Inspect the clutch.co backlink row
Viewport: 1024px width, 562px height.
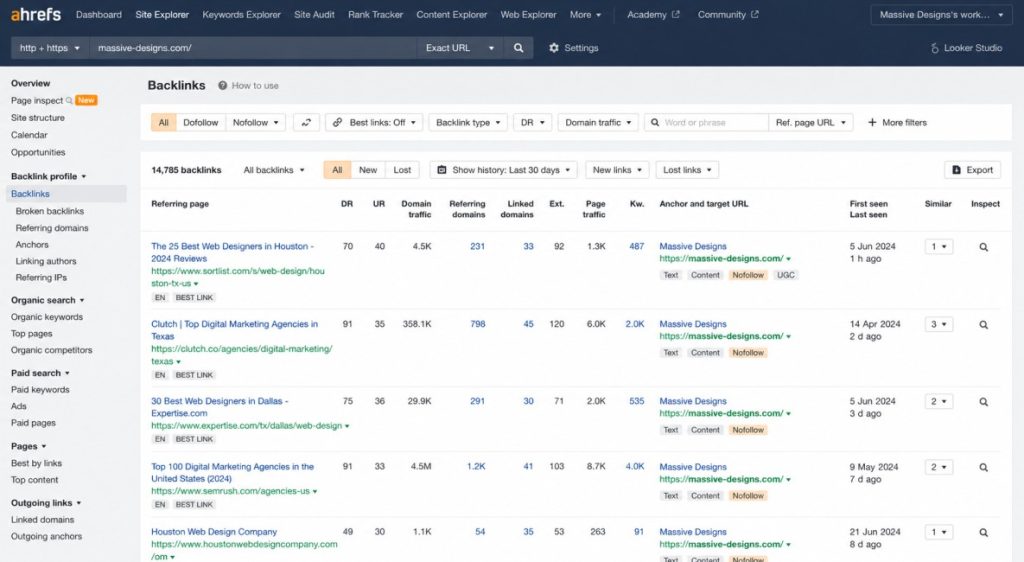click(984, 324)
